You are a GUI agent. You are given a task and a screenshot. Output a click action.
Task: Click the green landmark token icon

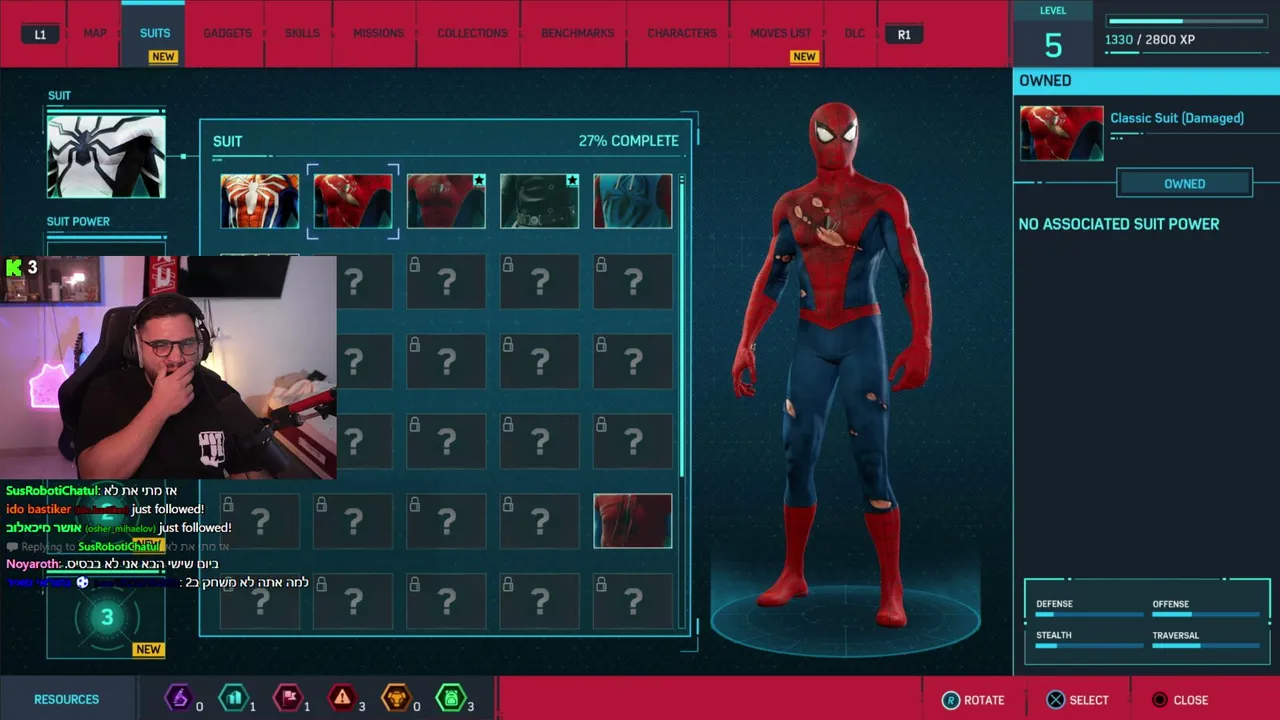(x=451, y=697)
